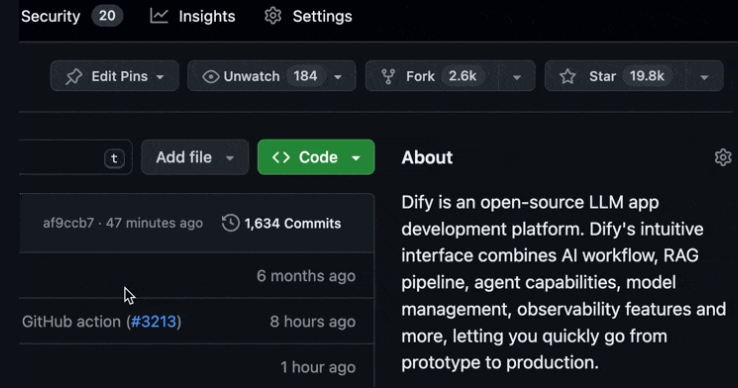Open the Star lists dropdown arrow
Image resolution: width=738 pixels, height=388 pixels.
click(704, 76)
